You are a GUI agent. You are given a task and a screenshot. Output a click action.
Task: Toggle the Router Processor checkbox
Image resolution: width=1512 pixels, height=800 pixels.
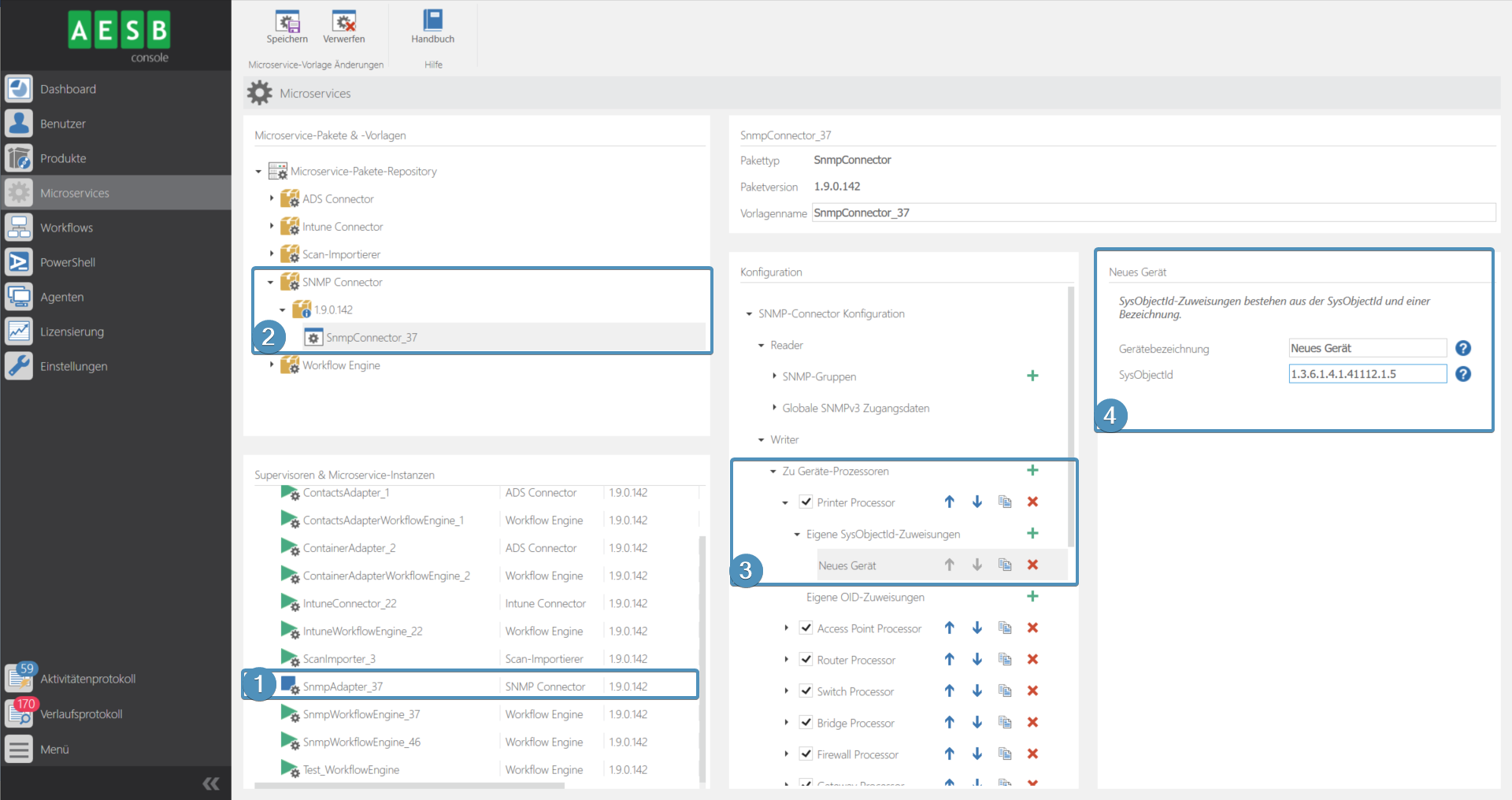point(806,659)
